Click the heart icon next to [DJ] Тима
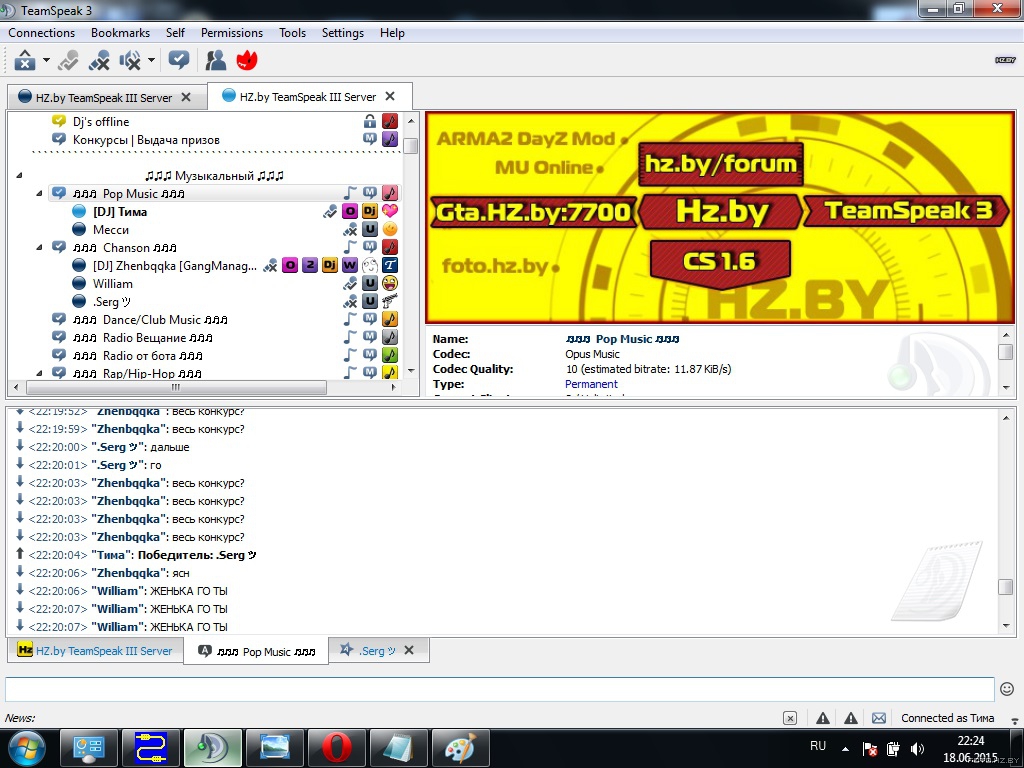 click(x=390, y=211)
